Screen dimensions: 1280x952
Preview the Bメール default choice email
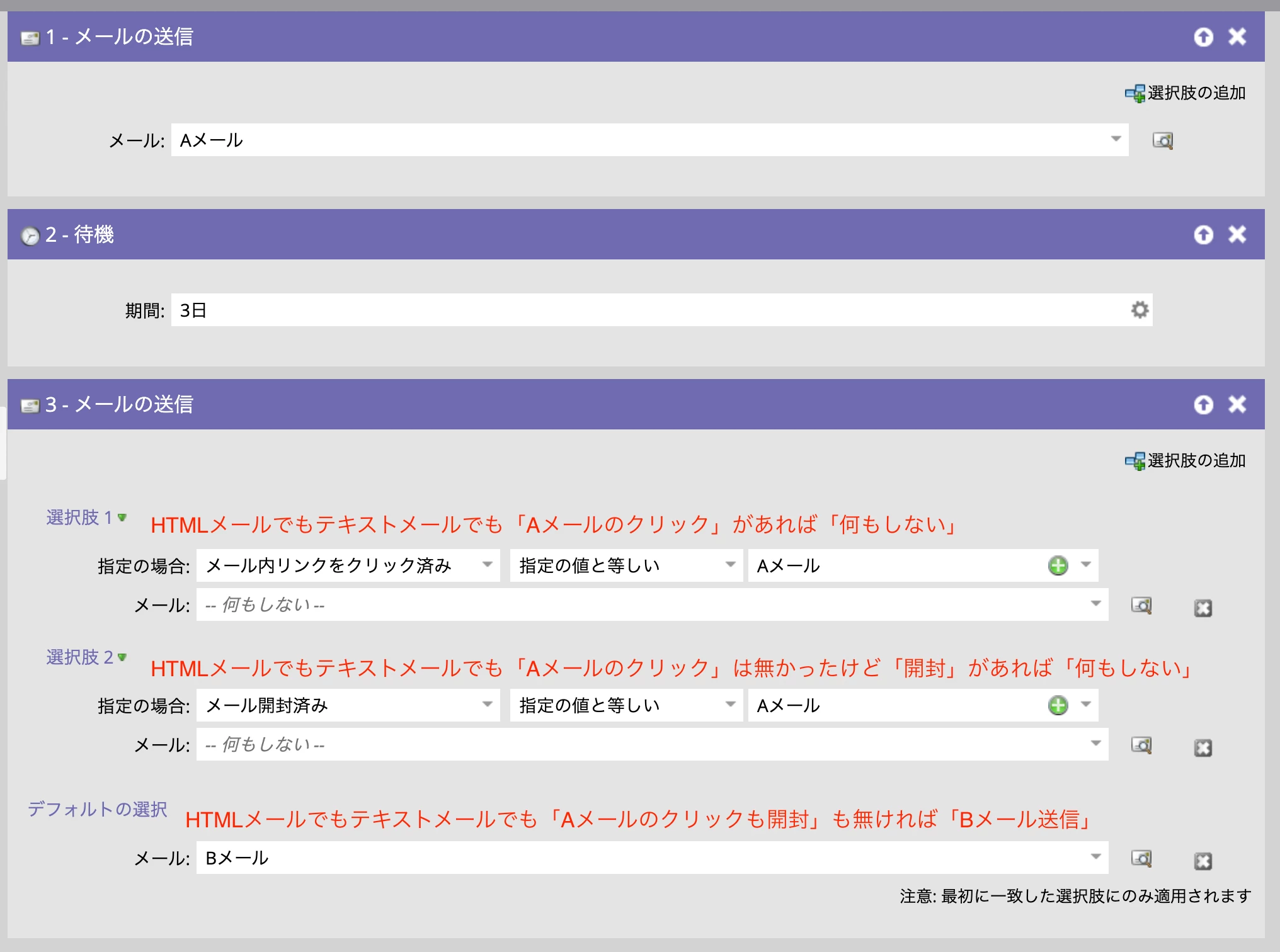pos(1141,858)
